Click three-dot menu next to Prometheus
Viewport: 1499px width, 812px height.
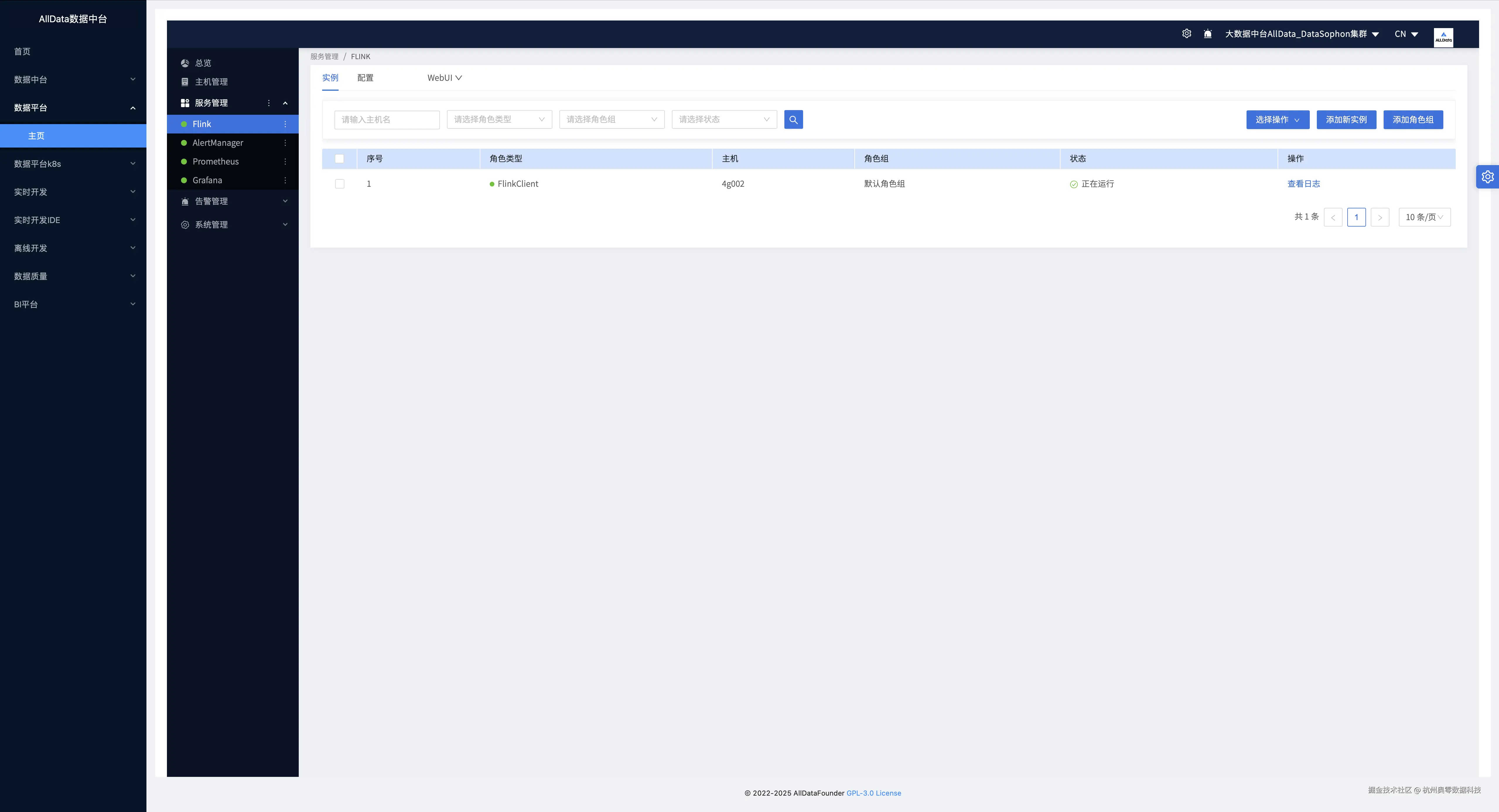click(285, 161)
